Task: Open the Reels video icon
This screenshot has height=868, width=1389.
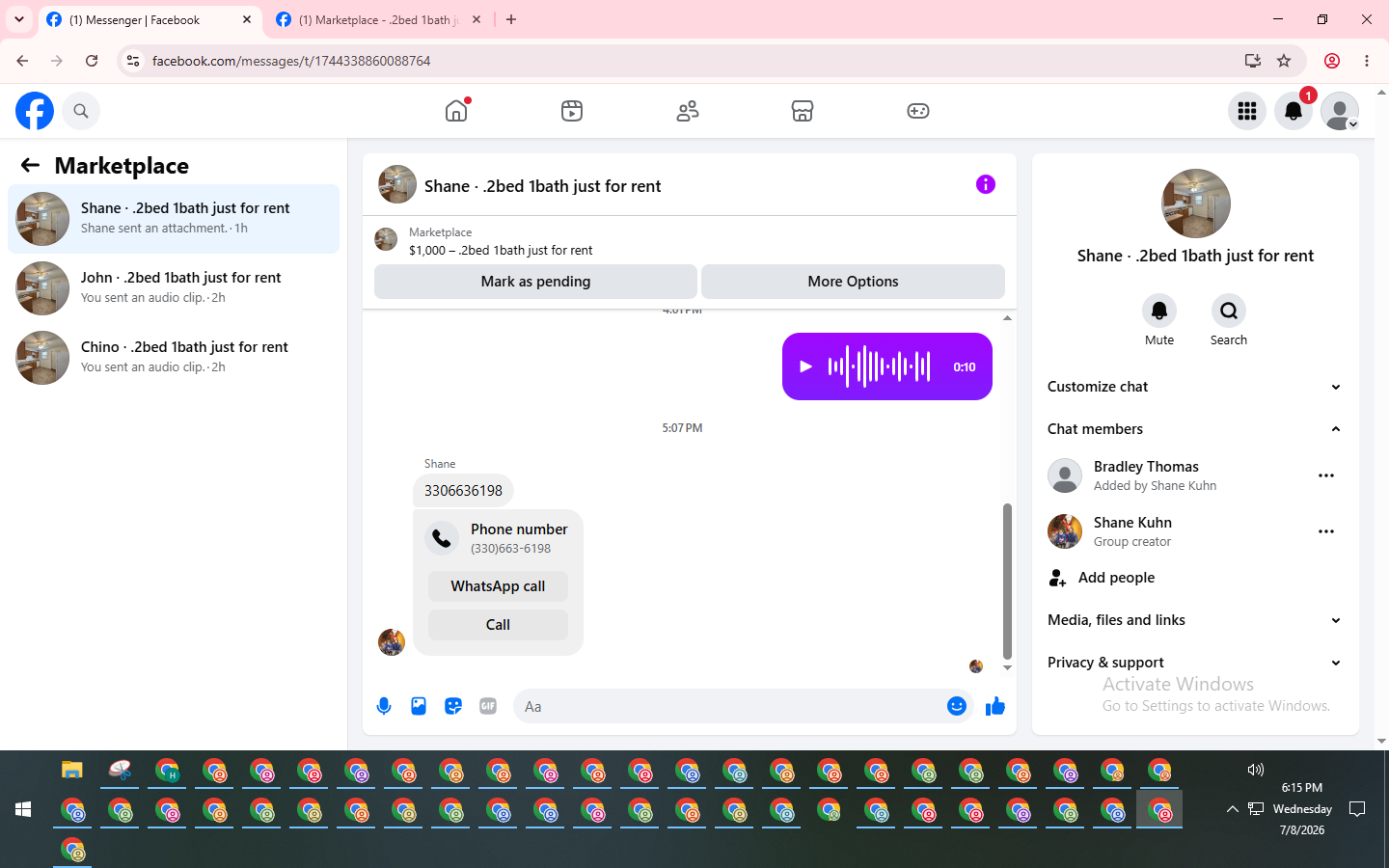Action: coord(572,111)
